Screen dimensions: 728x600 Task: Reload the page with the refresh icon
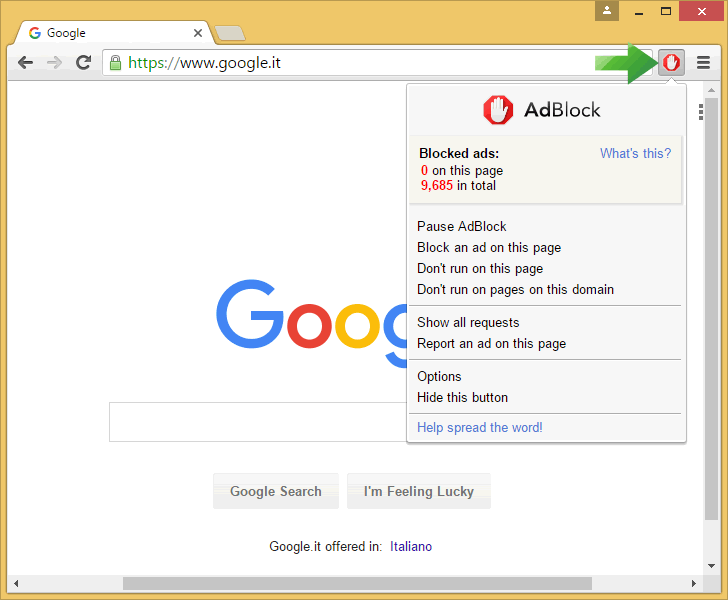[84, 62]
